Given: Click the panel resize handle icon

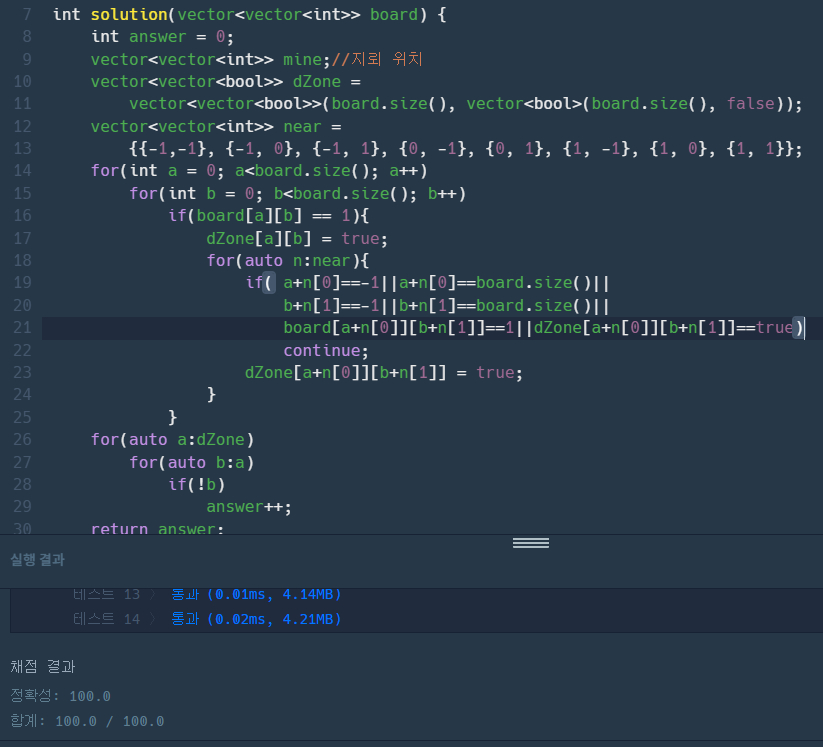Looking at the screenshot, I should point(530,543).
